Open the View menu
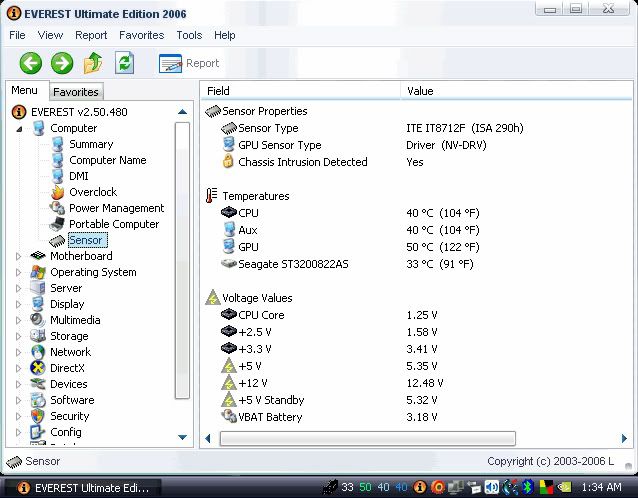This screenshot has height=498, width=638. (50, 35)
